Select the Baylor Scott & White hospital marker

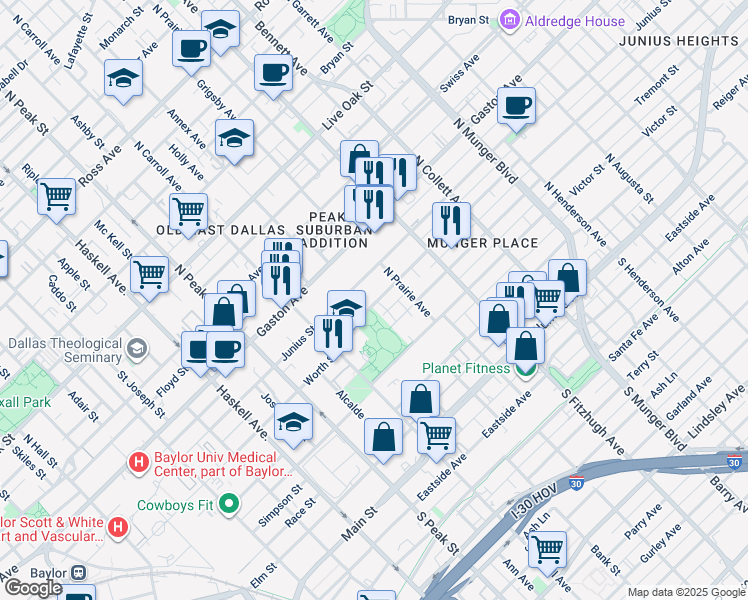tap(118, 527)
